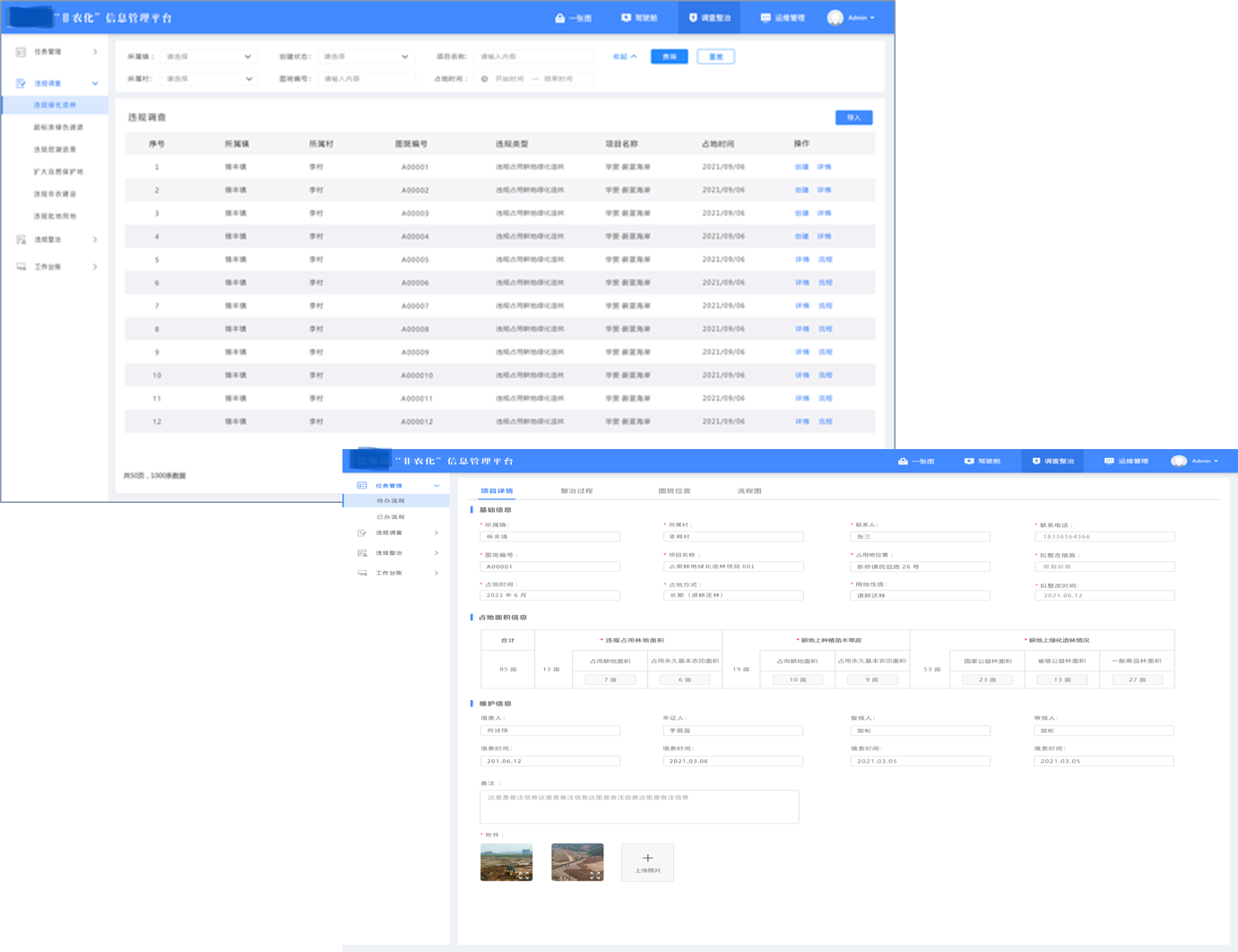Click the 查询 search button
1238x952 pixels.
click(669, 56)
